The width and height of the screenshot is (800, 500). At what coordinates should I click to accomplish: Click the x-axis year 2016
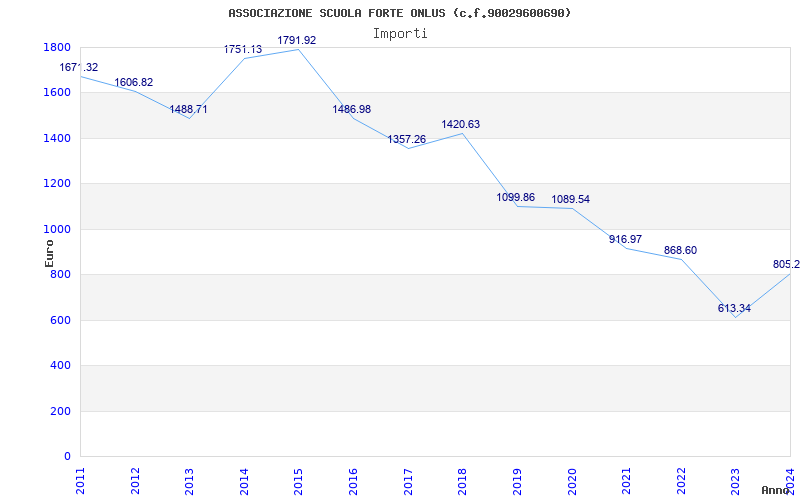tap(353, 481)
